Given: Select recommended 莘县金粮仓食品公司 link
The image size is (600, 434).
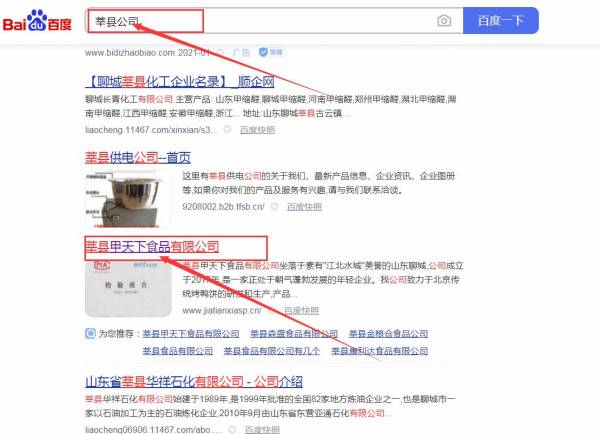Looking at the screenshot, I should pyautogui.click(x=388, y=334).
